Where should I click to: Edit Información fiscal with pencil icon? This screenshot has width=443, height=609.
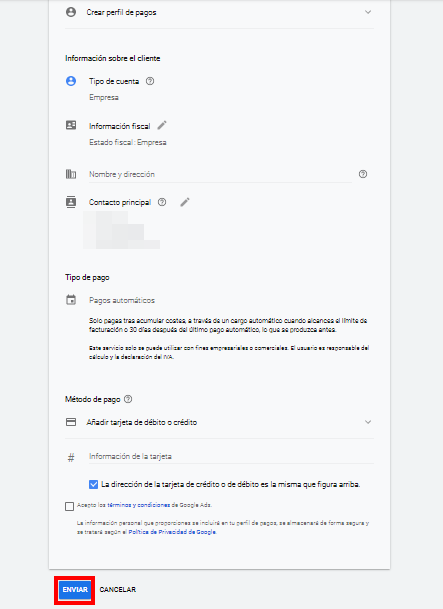pos(162,125)
